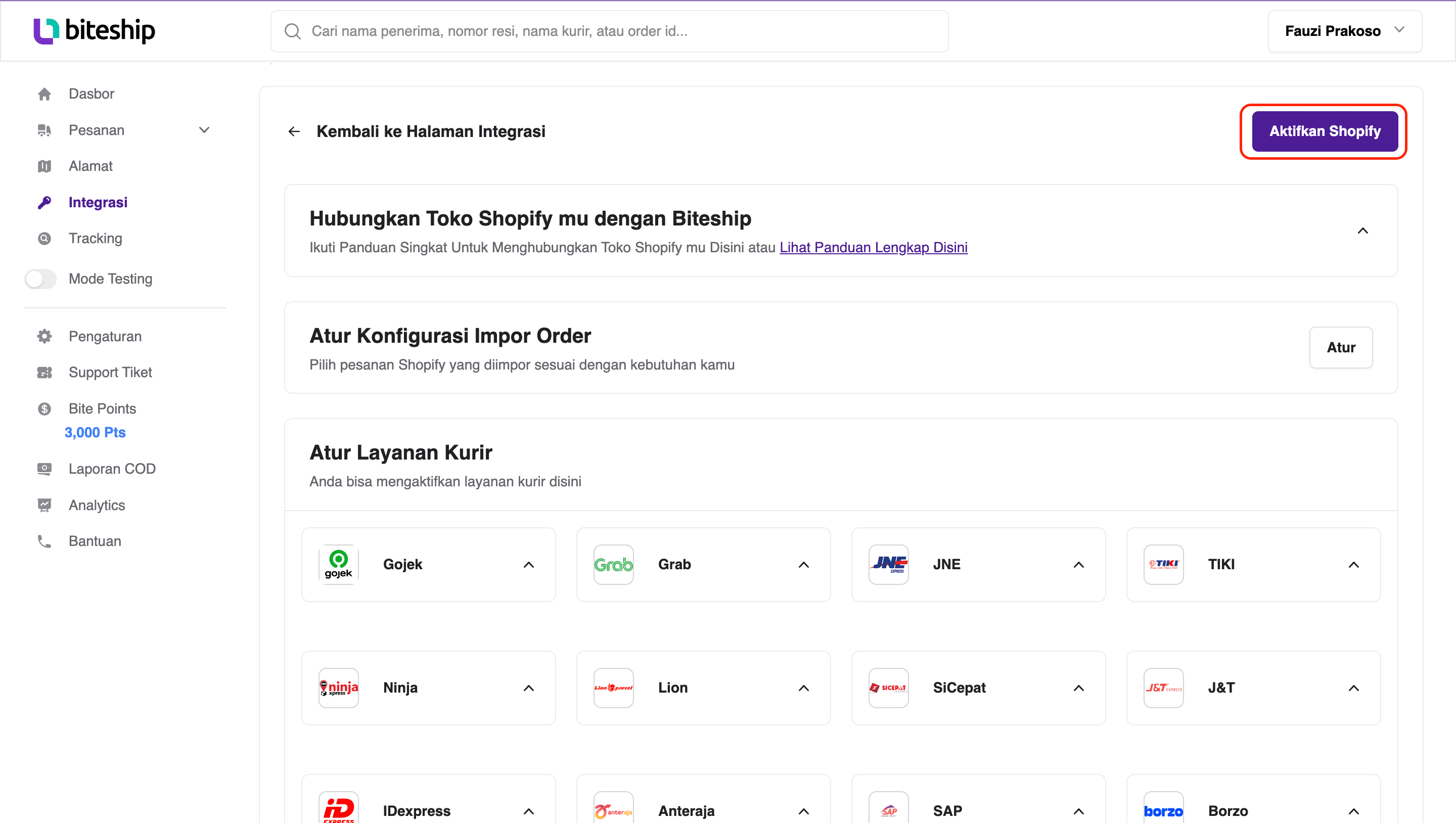The height and width of the screenshot is (823, 1456).
Task: Click the Anteraja logo
Action: pyautogui.click(x=613, y=808)
